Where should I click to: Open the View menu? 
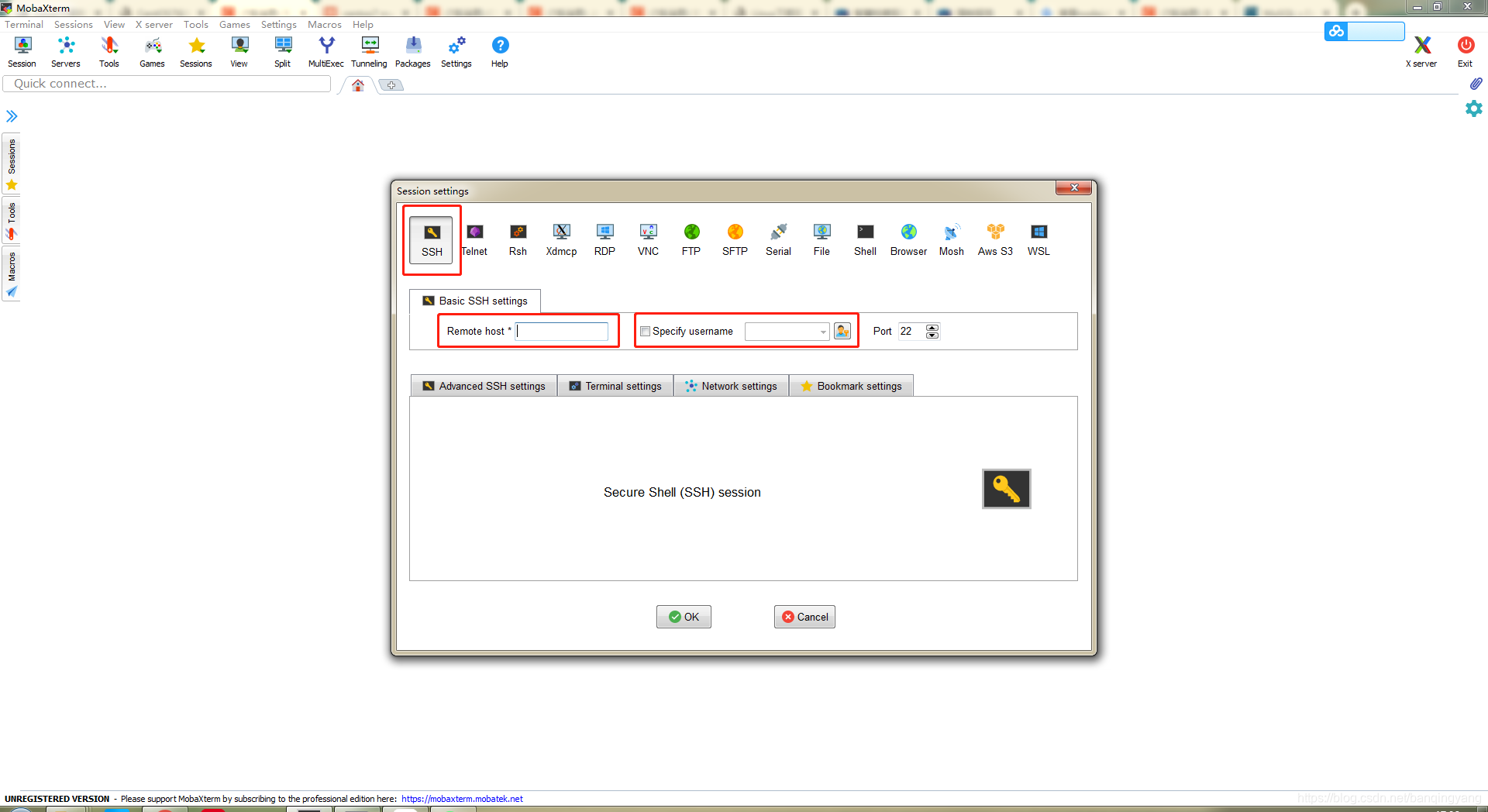tap(115, 25)
